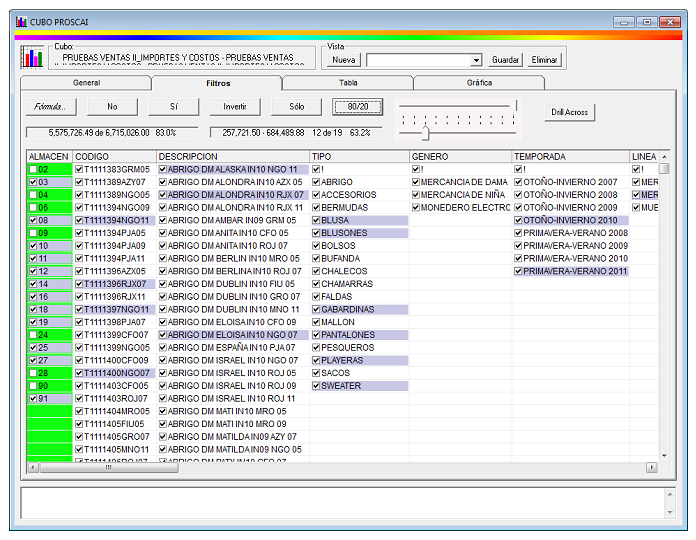Viewport: 696px width, 540px height.
Task: Switch to the General tab
Action: (86, 83)
